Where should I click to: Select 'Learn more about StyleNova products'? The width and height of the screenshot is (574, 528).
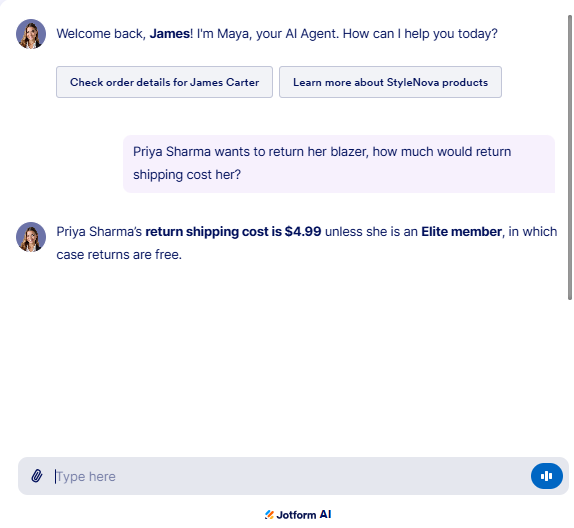pyautogui.click(x=390, y=82)
